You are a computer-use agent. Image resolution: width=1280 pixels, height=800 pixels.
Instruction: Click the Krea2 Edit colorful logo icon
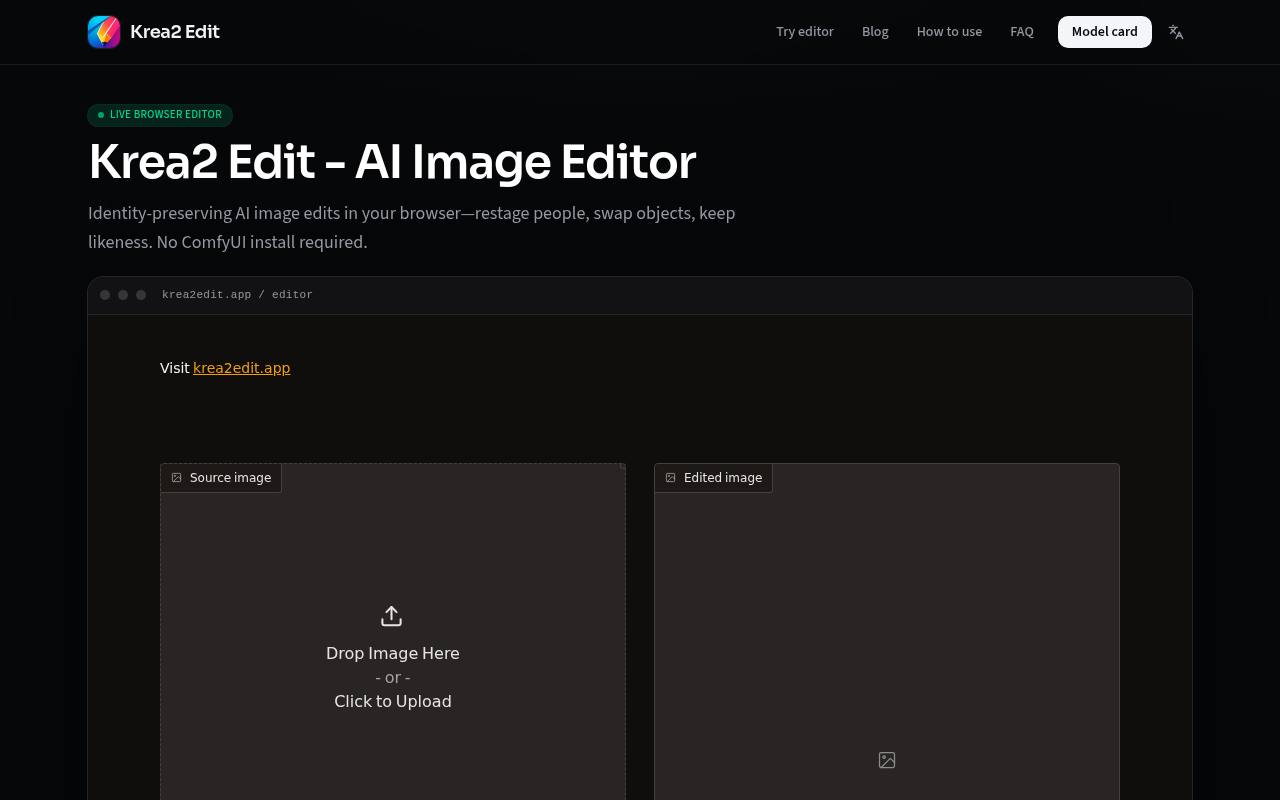click(x=104, y=32)
